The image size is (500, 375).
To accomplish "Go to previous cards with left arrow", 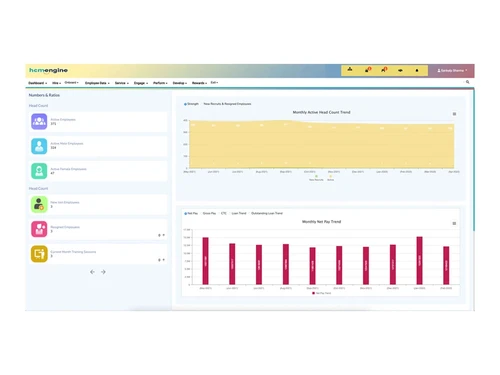I will point(92,272).
